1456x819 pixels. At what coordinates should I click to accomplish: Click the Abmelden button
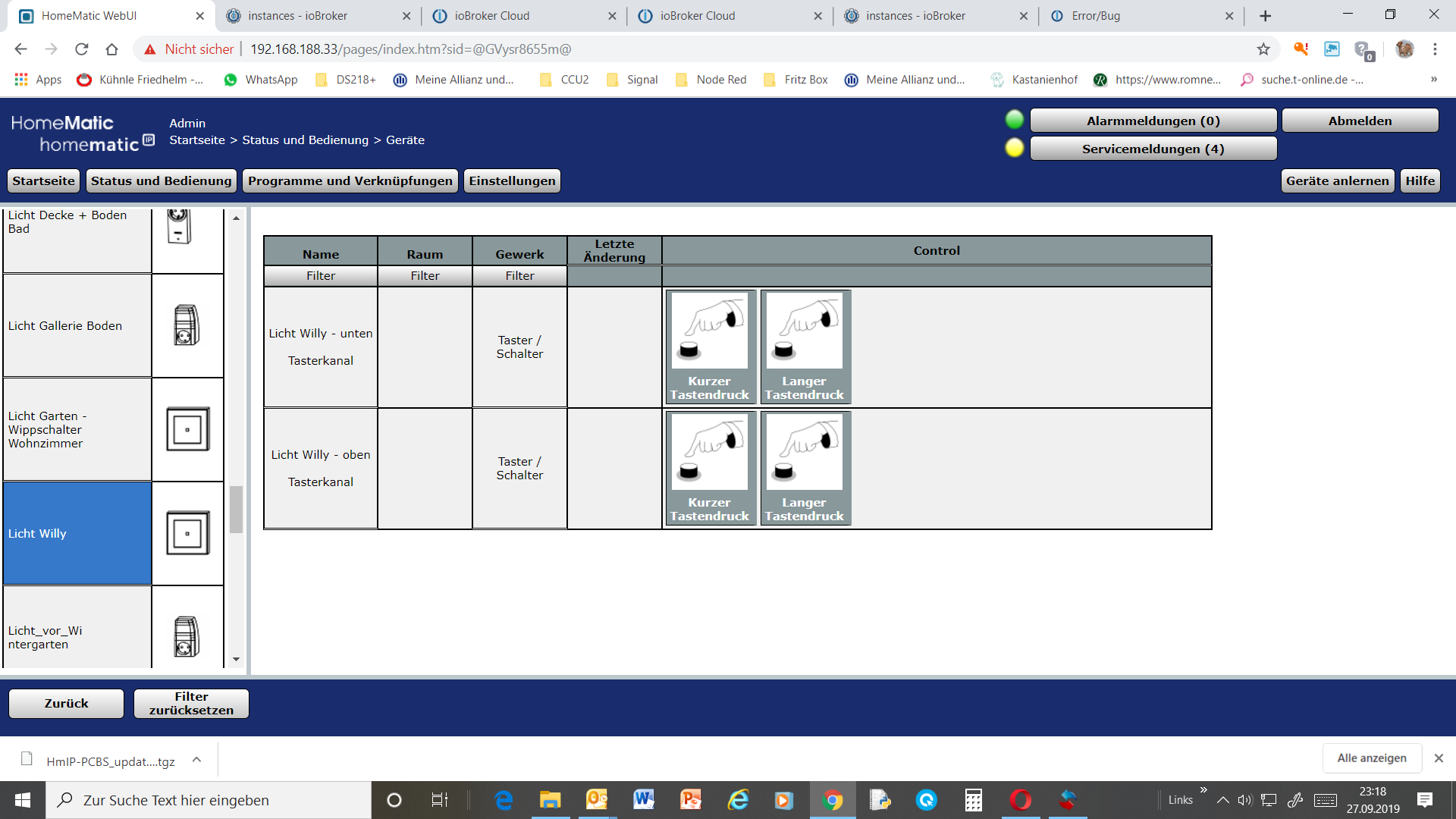1360,121
